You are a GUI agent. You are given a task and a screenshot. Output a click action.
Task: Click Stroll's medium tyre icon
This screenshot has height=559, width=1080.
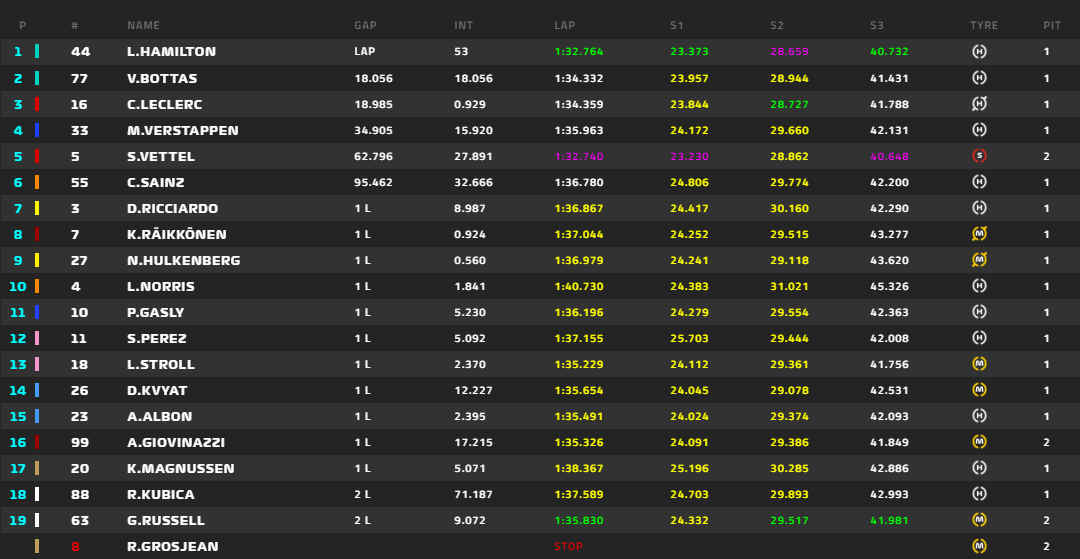point(979,364)
